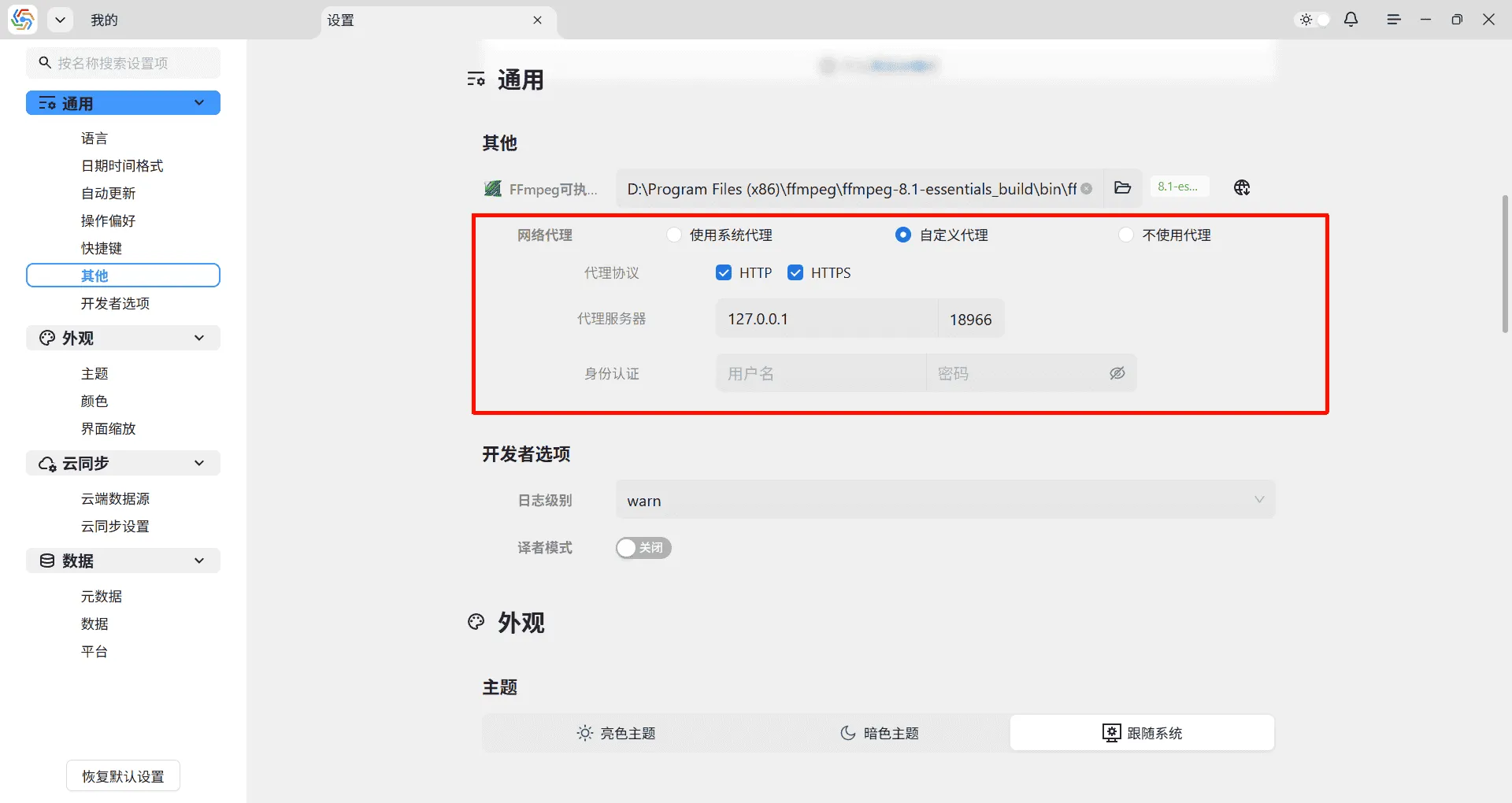Toggle 译者模式 switch
1512x803 pixels.
pos(643,548)
